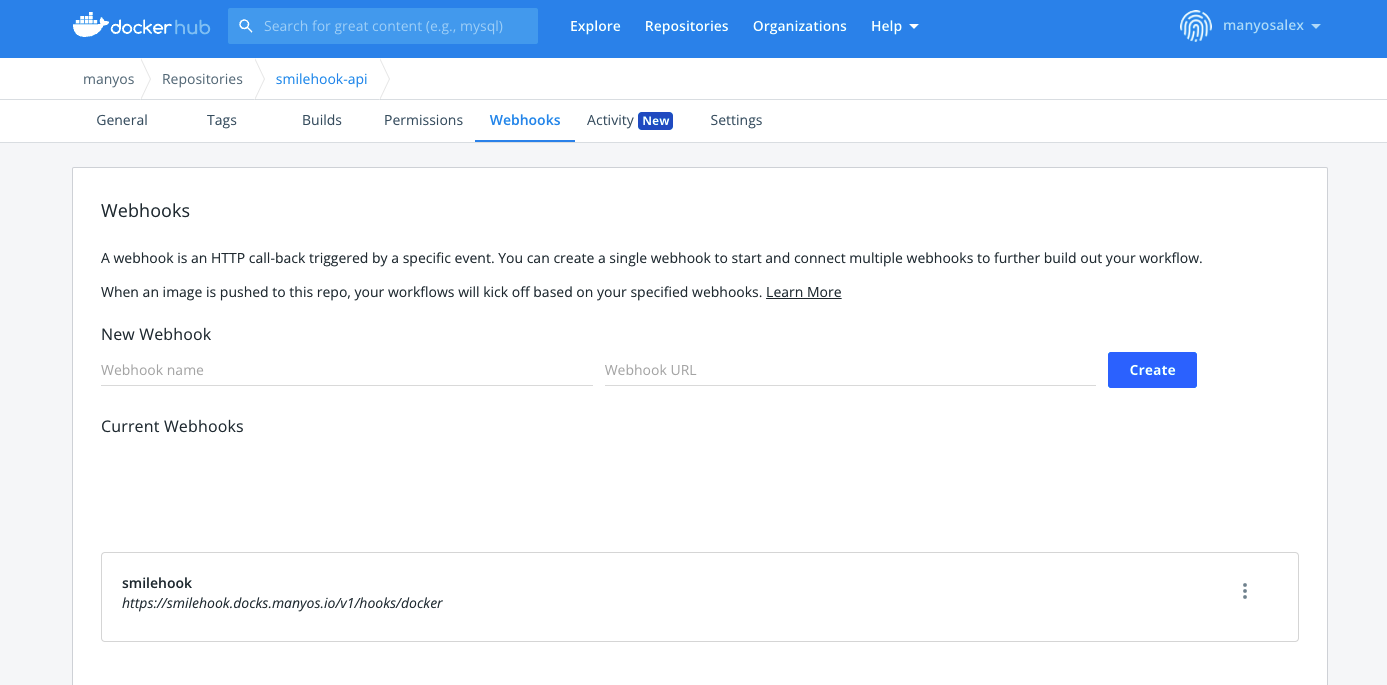Click the fingerprint avatar icon
Image resolution: width=1387 pixels, height=685 pixels.
coord(1194,25)
